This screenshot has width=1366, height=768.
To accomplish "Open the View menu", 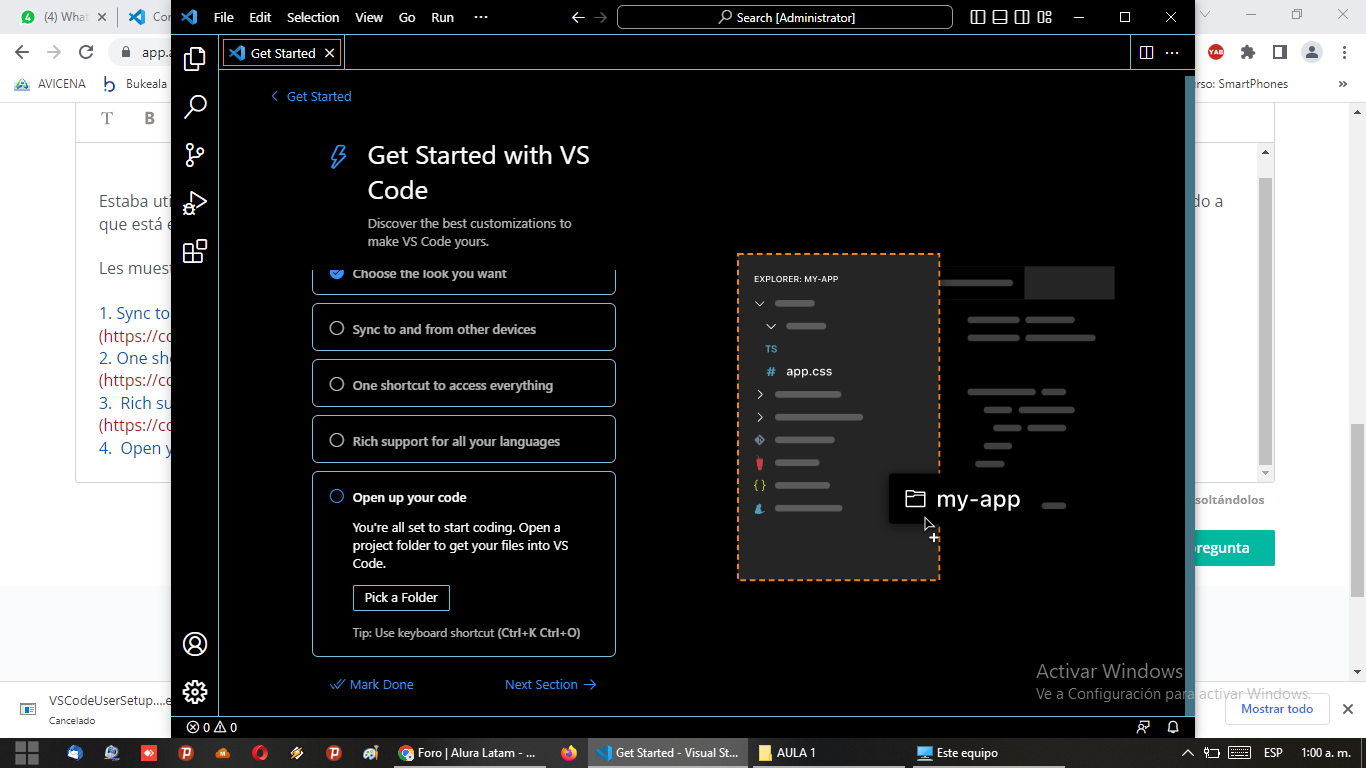I will [369, 17].
